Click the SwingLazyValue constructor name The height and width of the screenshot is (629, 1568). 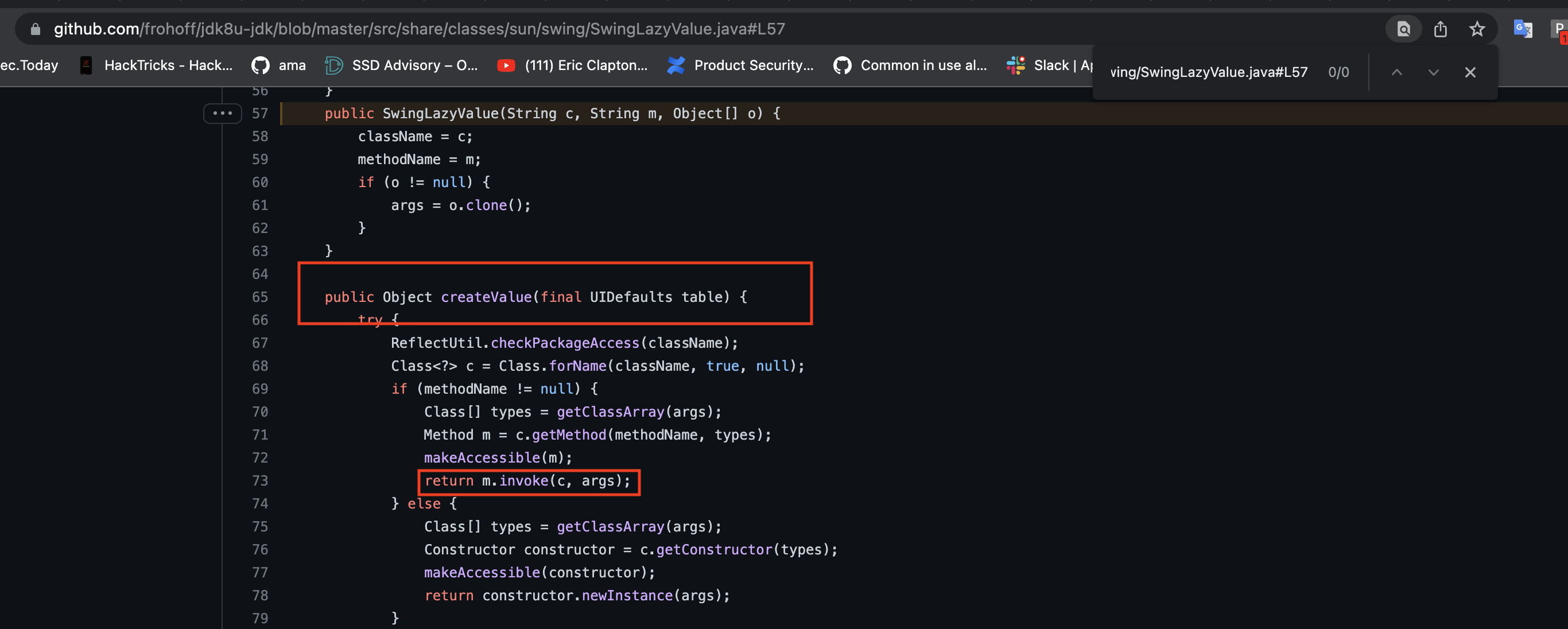tap(441, 113)
